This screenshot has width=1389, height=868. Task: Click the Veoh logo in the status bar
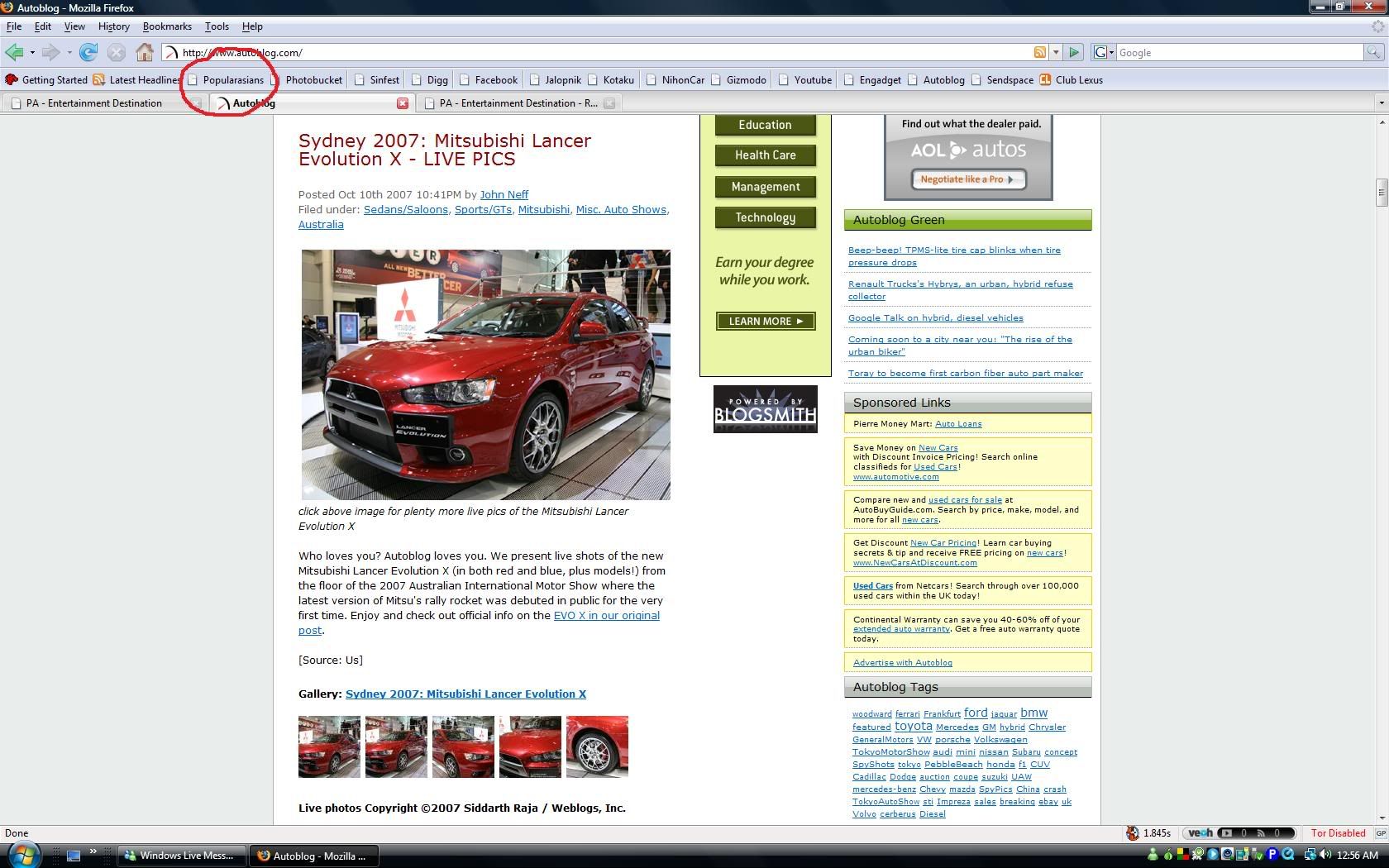[1200, 833]
